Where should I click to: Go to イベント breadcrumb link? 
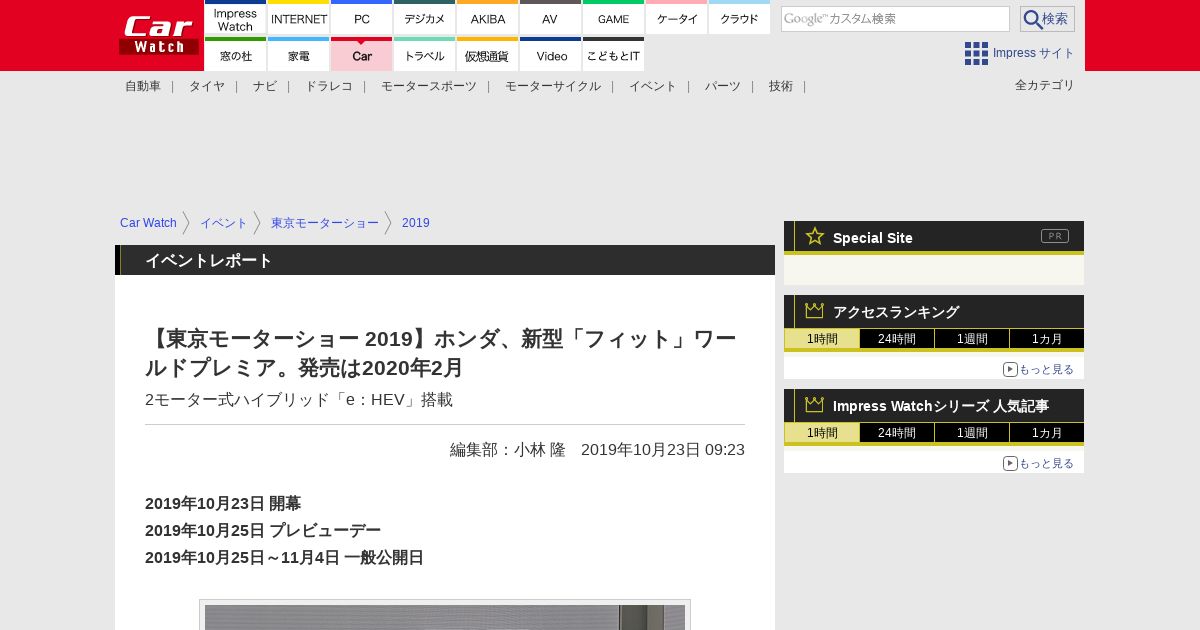(224, 223)
